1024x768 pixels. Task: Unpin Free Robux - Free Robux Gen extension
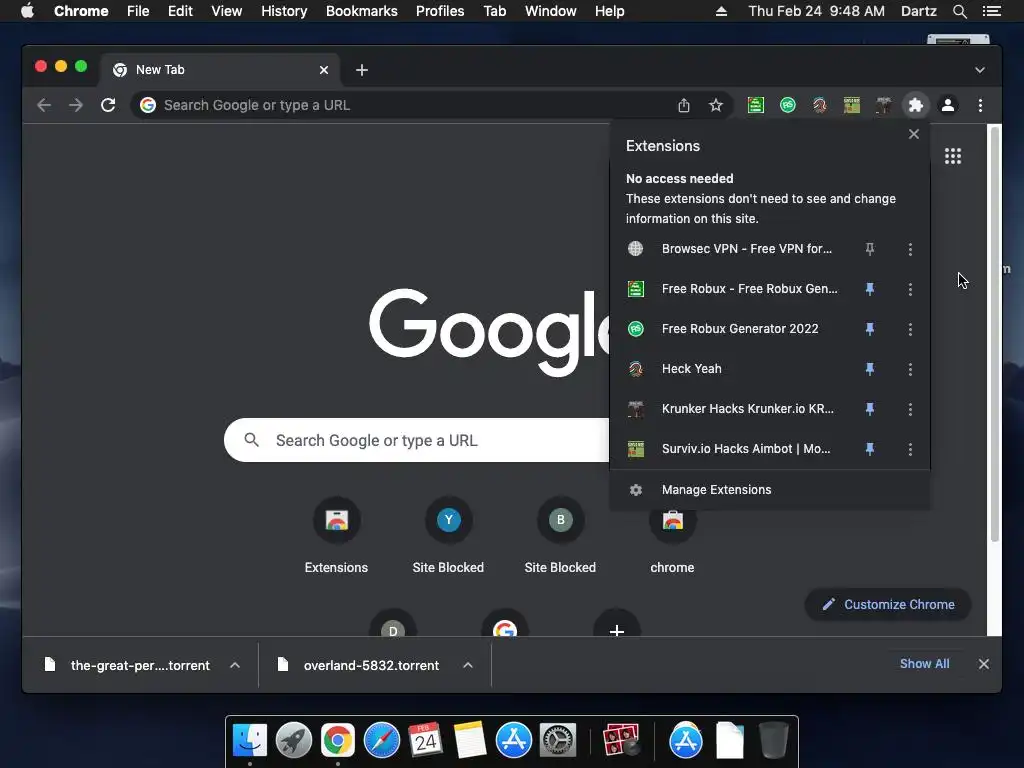point(869,289)
